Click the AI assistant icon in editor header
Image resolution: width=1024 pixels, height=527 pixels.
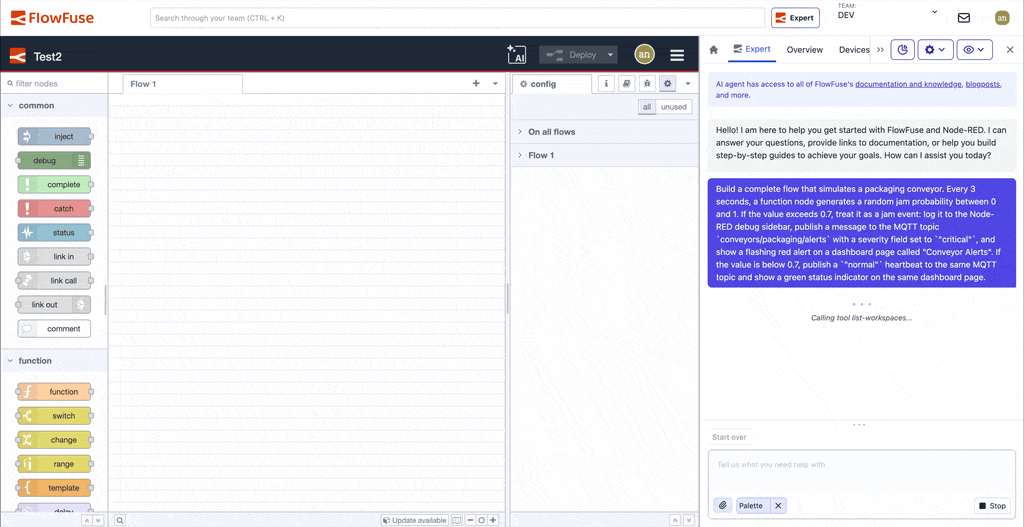(517, 55)
